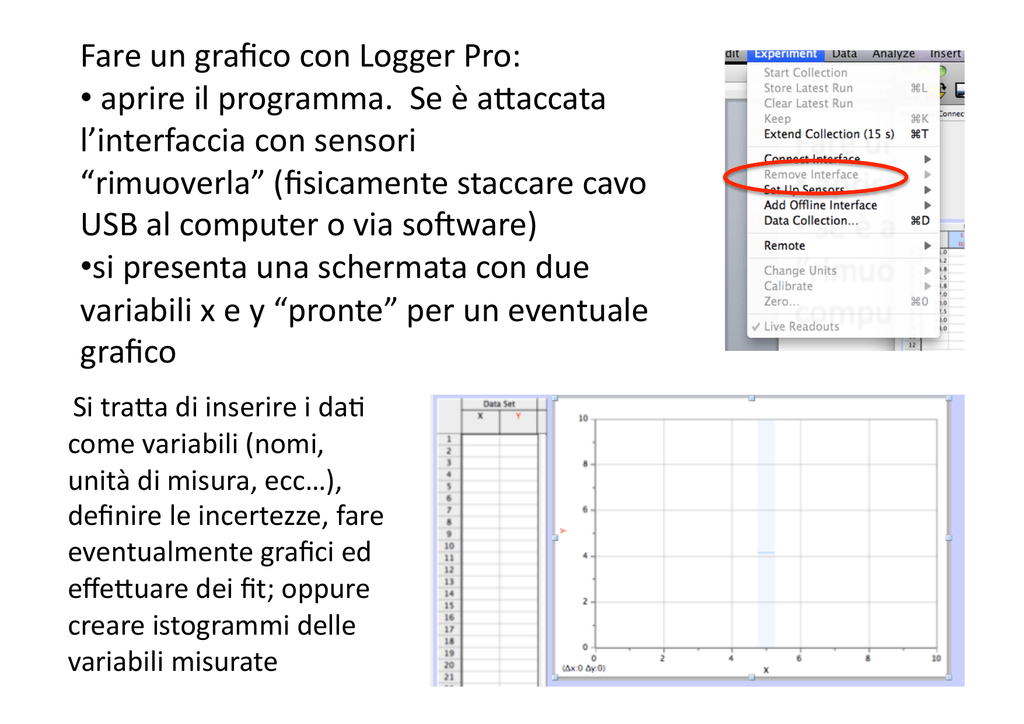Expand the Calibrate submenu arrow
The height and width of the screenshot is (724, 1024).
(927, 286)
